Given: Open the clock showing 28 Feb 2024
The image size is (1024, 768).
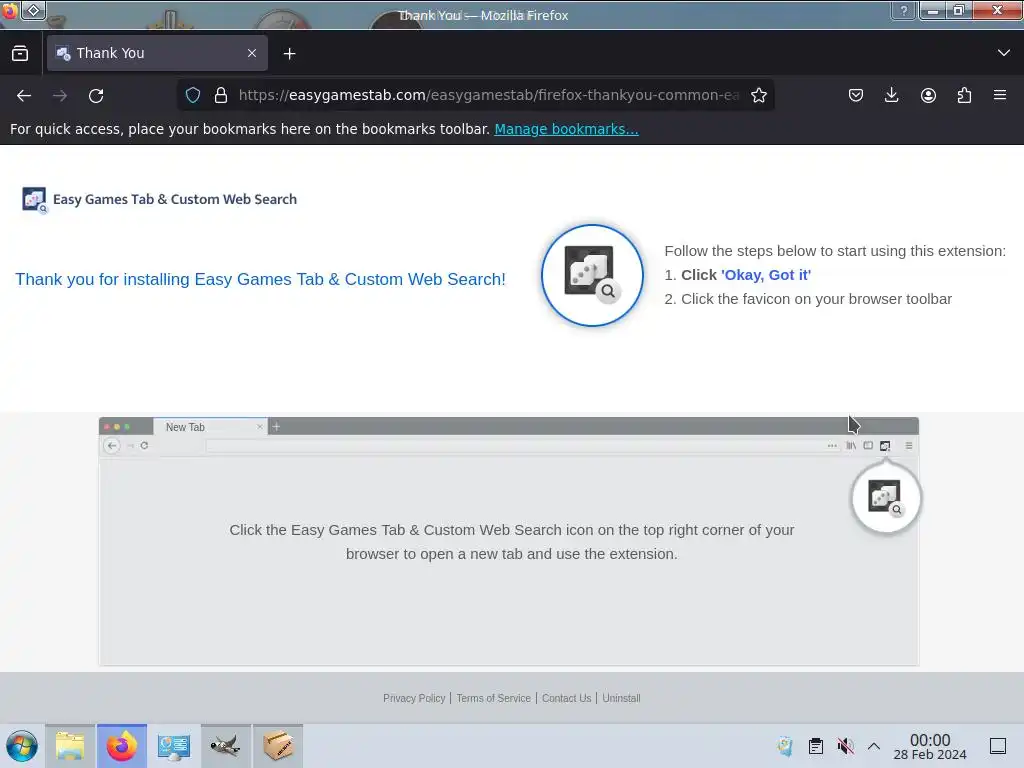Looking at the screenshot, I should coord(930,746).
